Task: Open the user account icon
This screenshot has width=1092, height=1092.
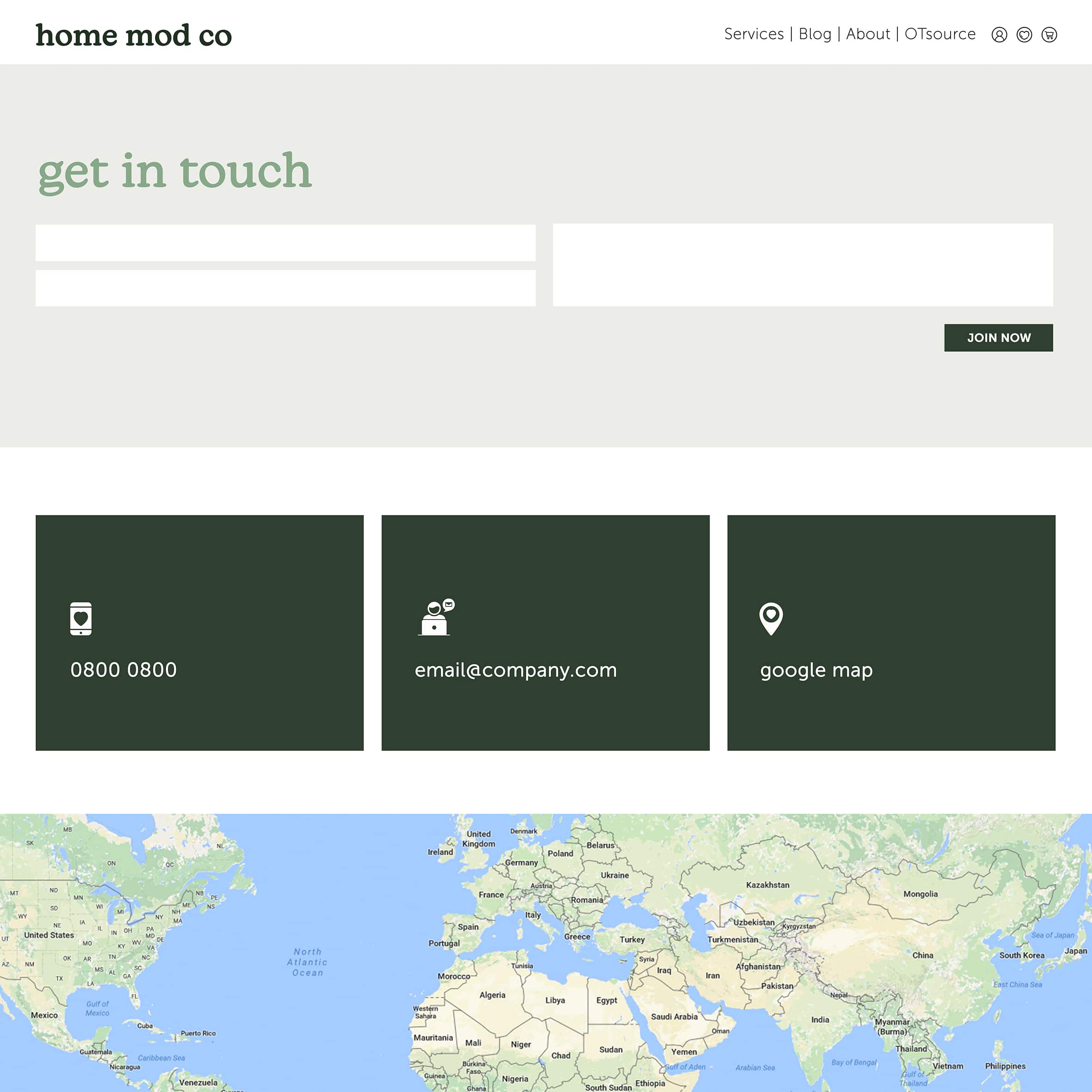Action: point(999,35)
